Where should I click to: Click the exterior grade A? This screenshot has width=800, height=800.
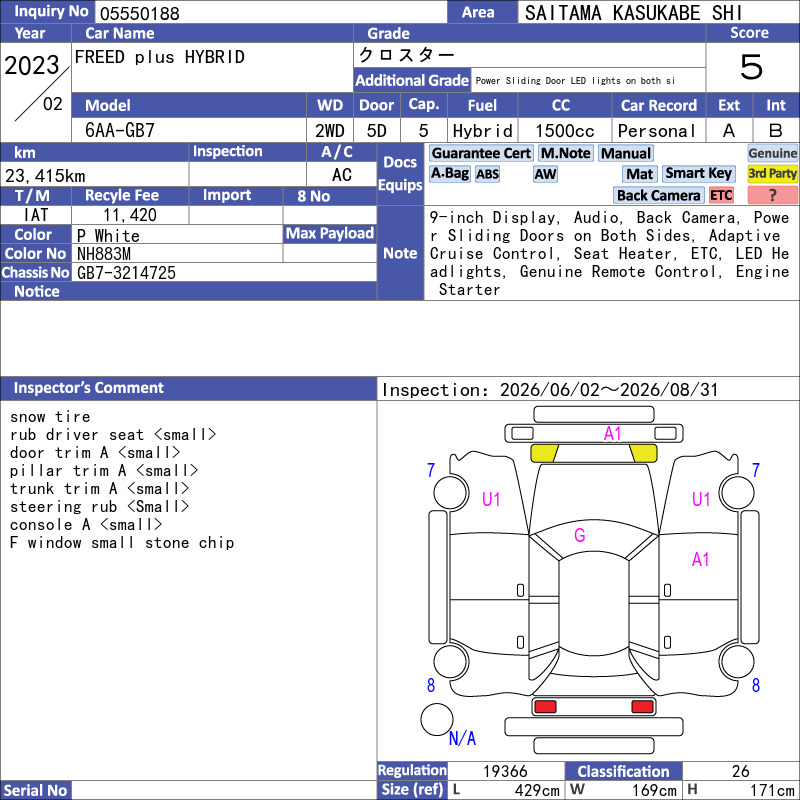tap(729, 131)
